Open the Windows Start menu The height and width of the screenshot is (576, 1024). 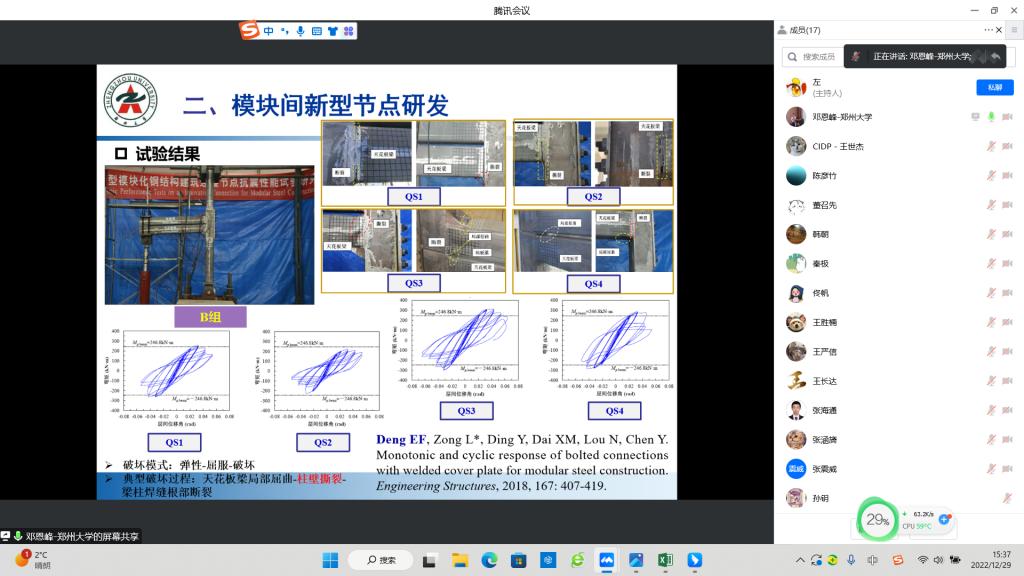point(330,560)
